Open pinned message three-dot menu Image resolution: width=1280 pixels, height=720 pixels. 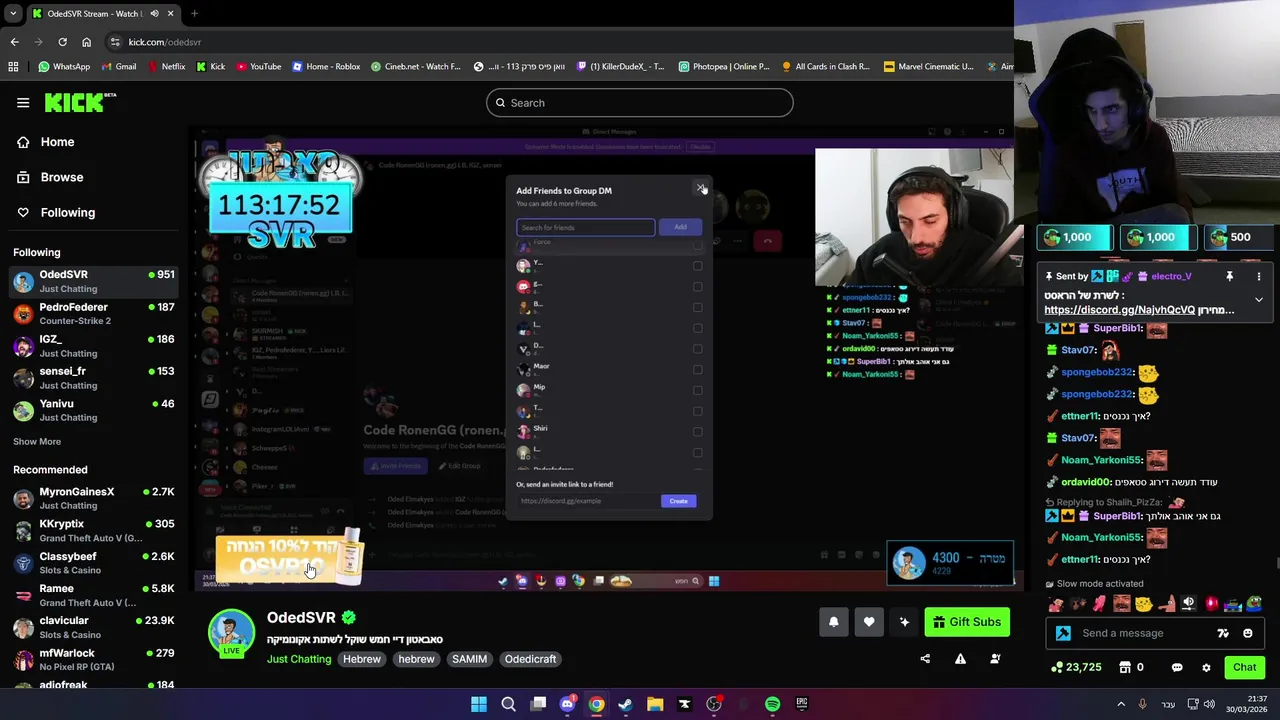point(1259,276)
